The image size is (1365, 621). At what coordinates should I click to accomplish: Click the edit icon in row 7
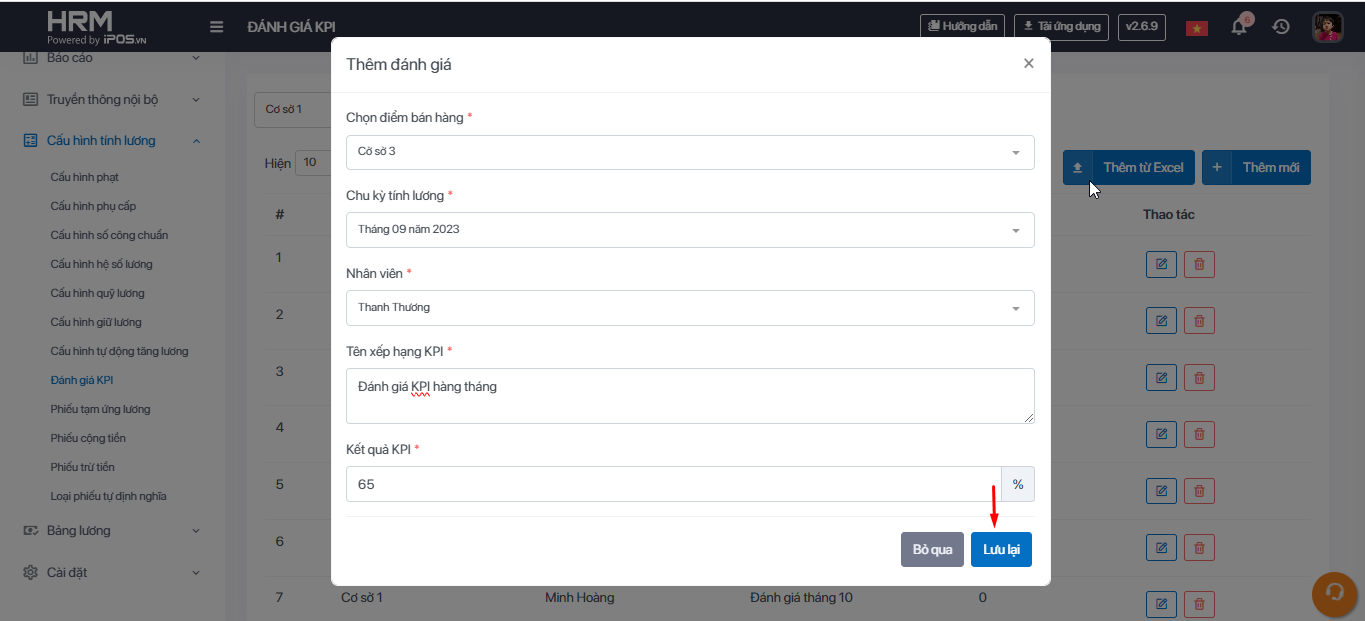click(x=1161, y=603)
